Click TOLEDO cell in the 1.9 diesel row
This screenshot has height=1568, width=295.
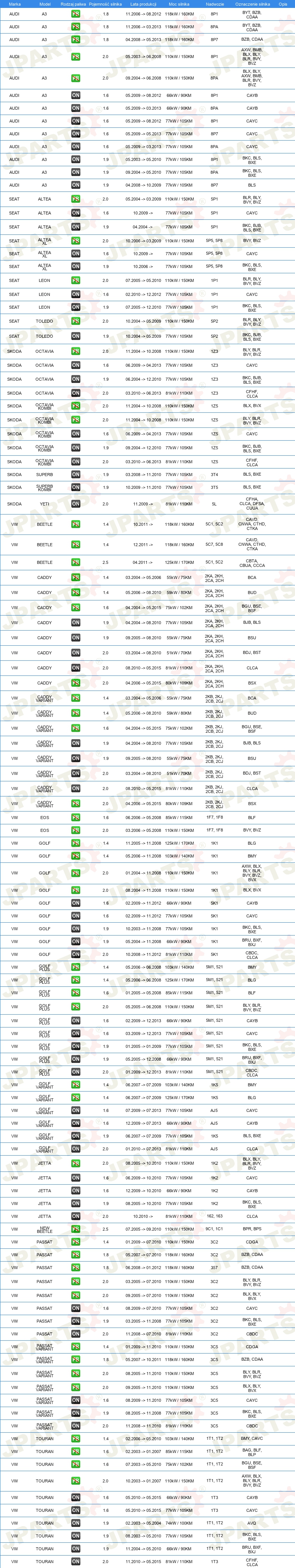[x=45, y=336]
